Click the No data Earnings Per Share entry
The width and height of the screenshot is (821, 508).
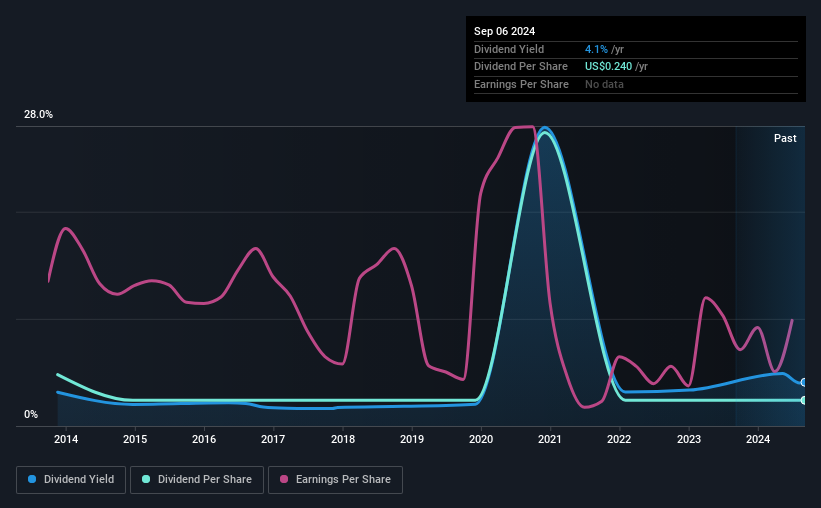(604, 84)
